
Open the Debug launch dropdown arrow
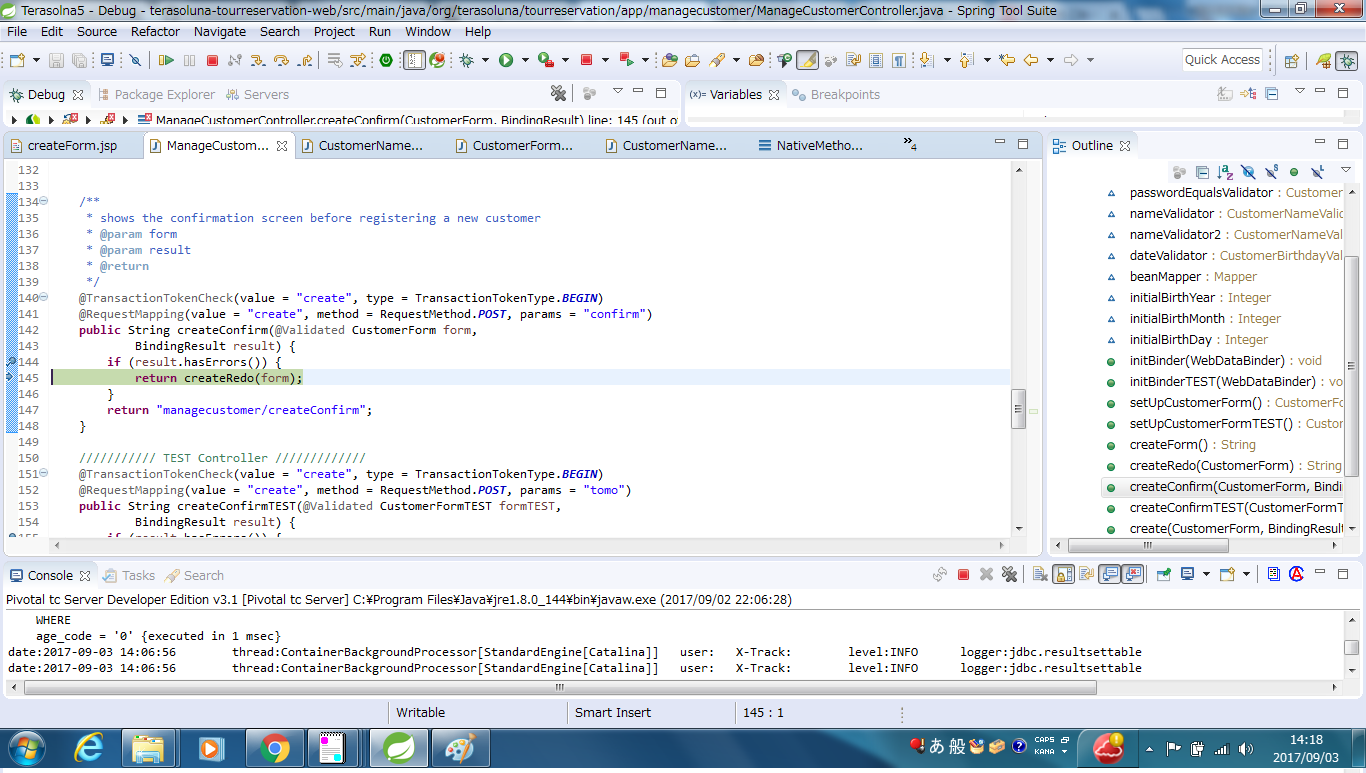485,60
